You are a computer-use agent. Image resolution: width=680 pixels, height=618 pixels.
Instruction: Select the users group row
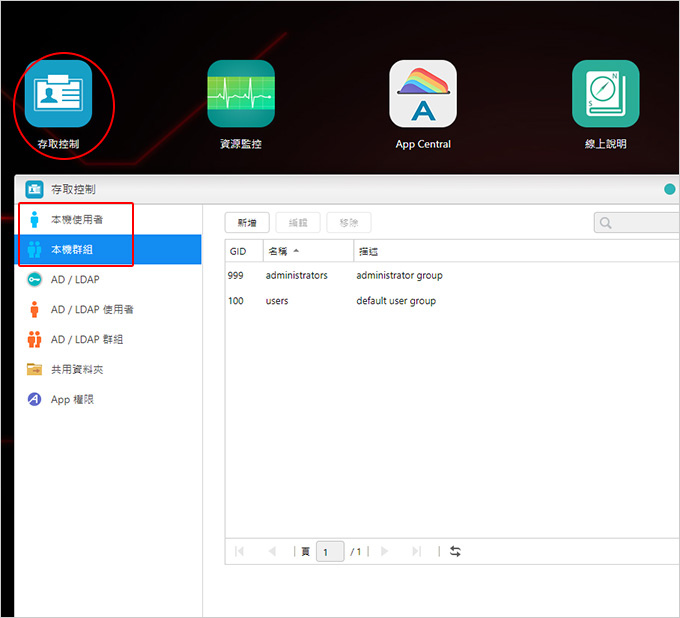coord(452,301)
